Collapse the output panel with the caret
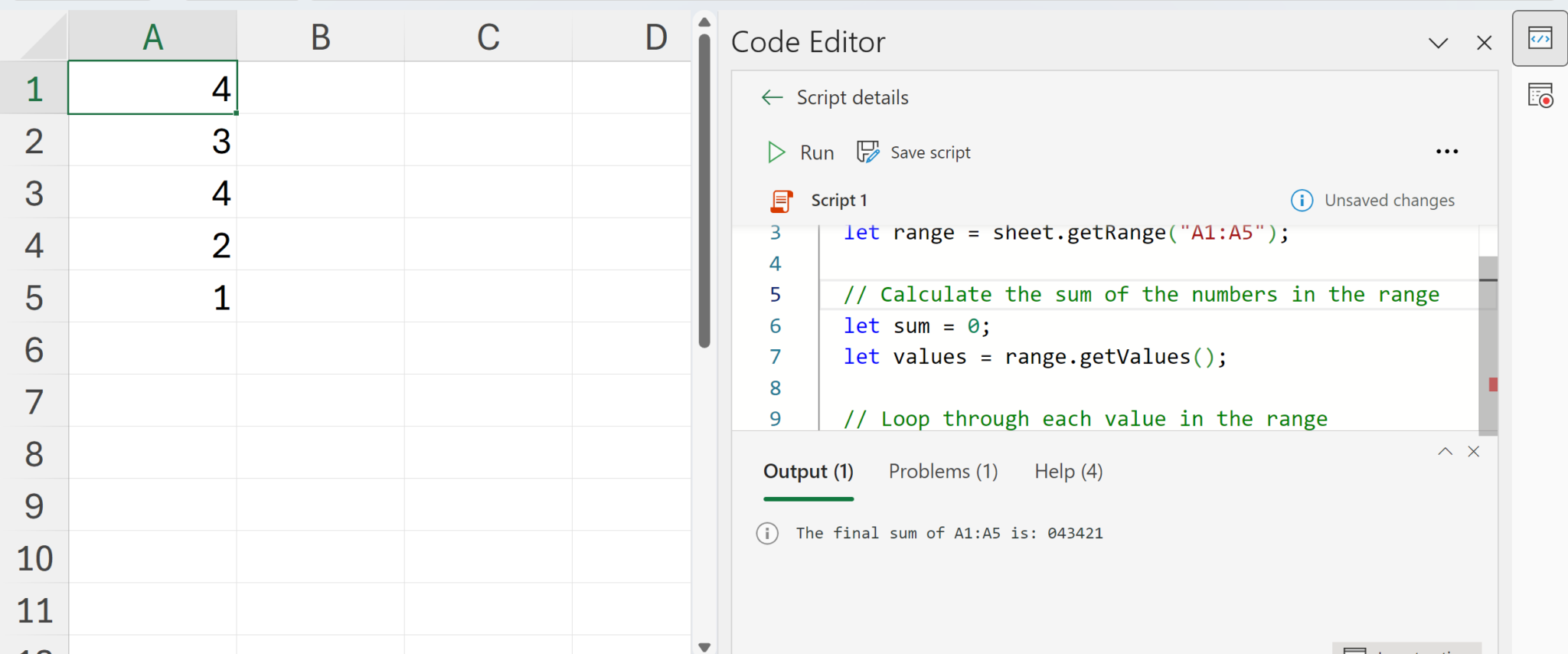 coord(1445,452)
